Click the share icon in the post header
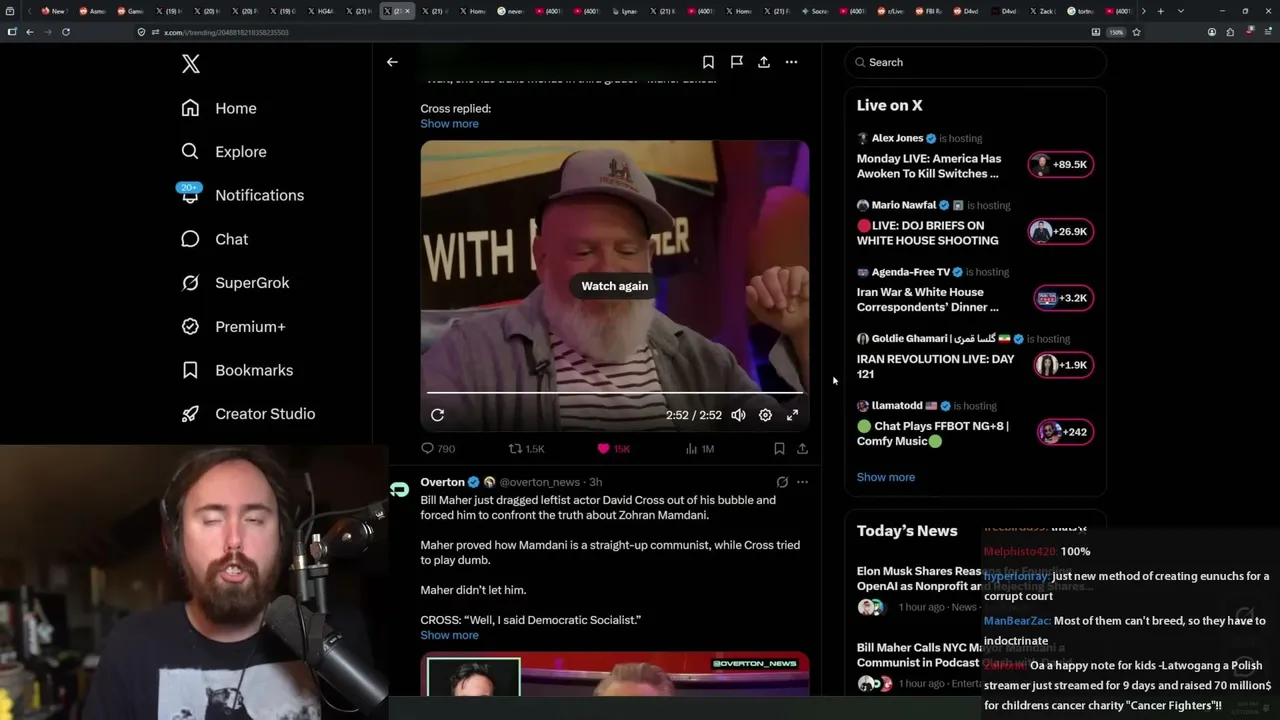Image resolution: width=1280 pixels, height=720 pixels. (764, 62)
